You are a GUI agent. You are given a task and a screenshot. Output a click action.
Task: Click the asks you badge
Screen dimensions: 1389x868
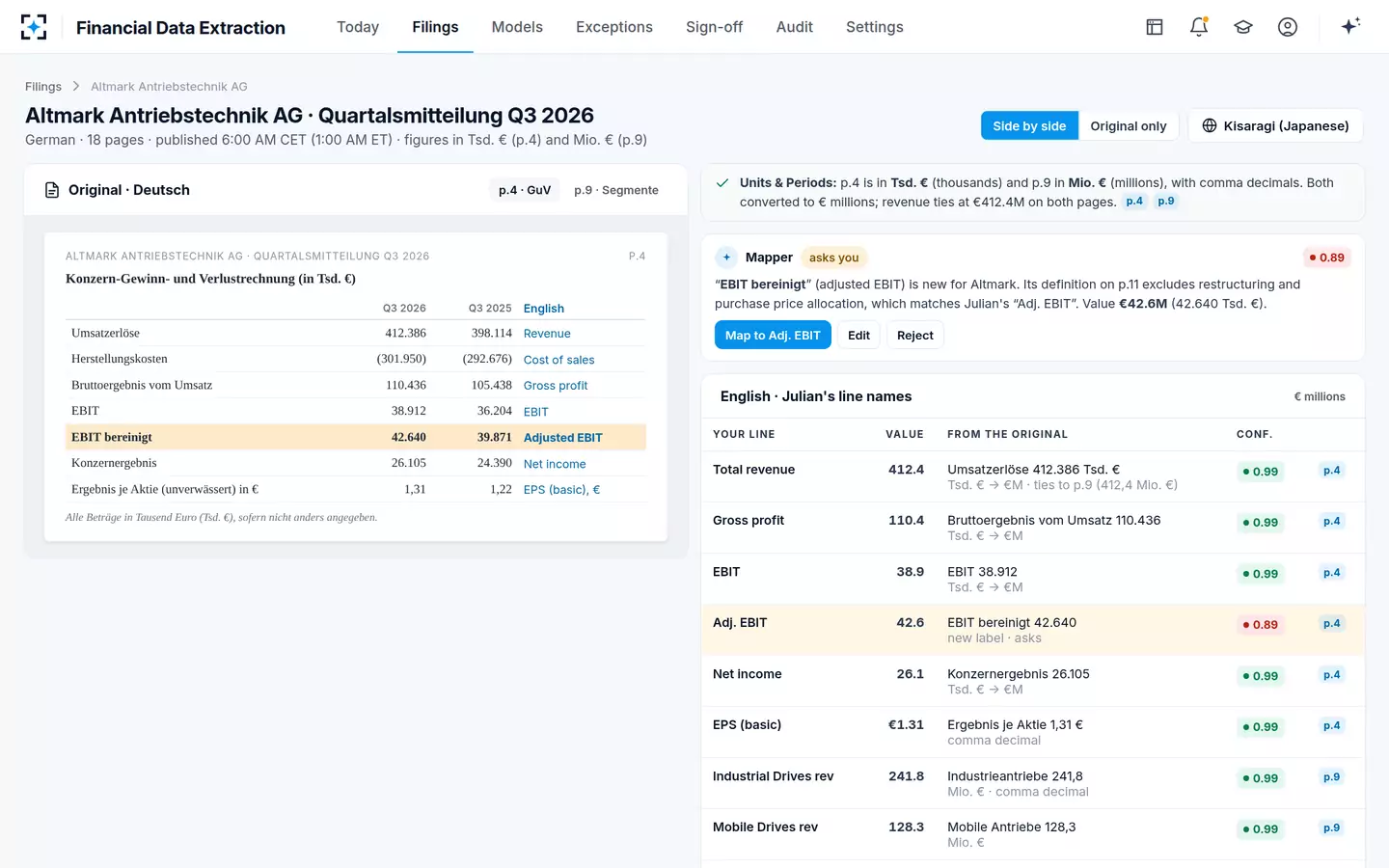833,258
